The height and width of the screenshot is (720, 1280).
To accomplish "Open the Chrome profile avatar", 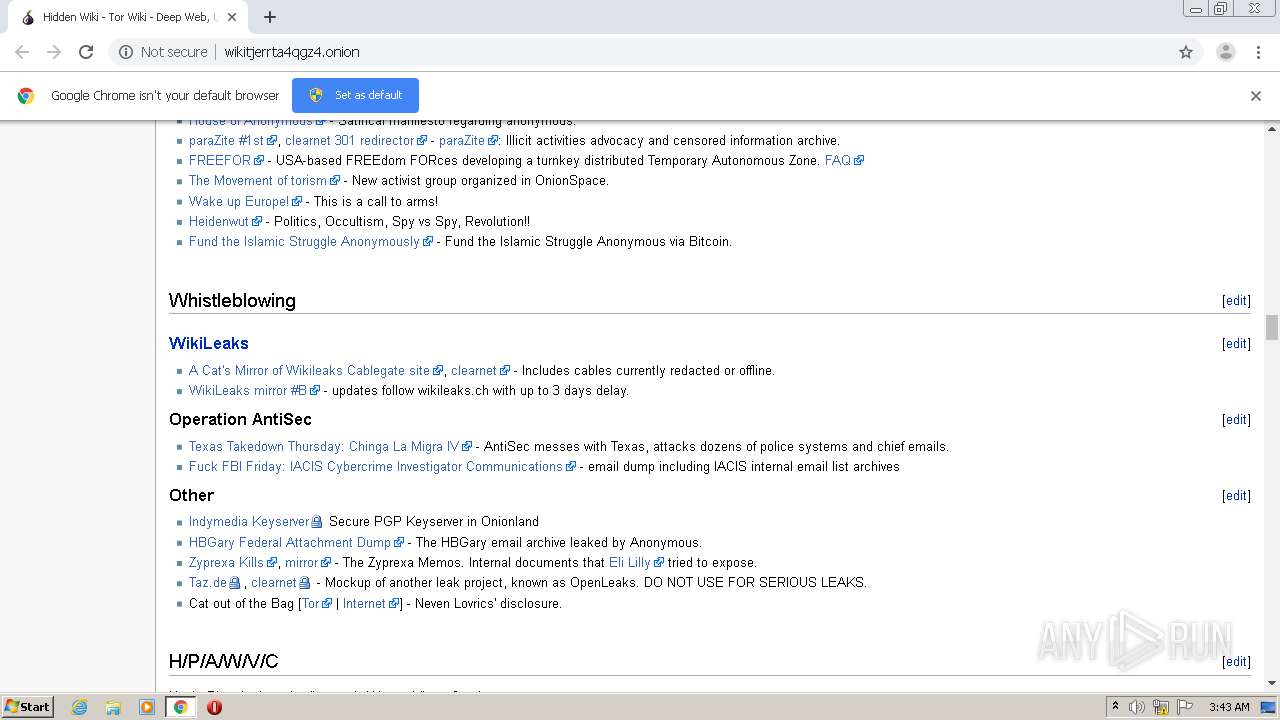I will tap(1225, 52).
